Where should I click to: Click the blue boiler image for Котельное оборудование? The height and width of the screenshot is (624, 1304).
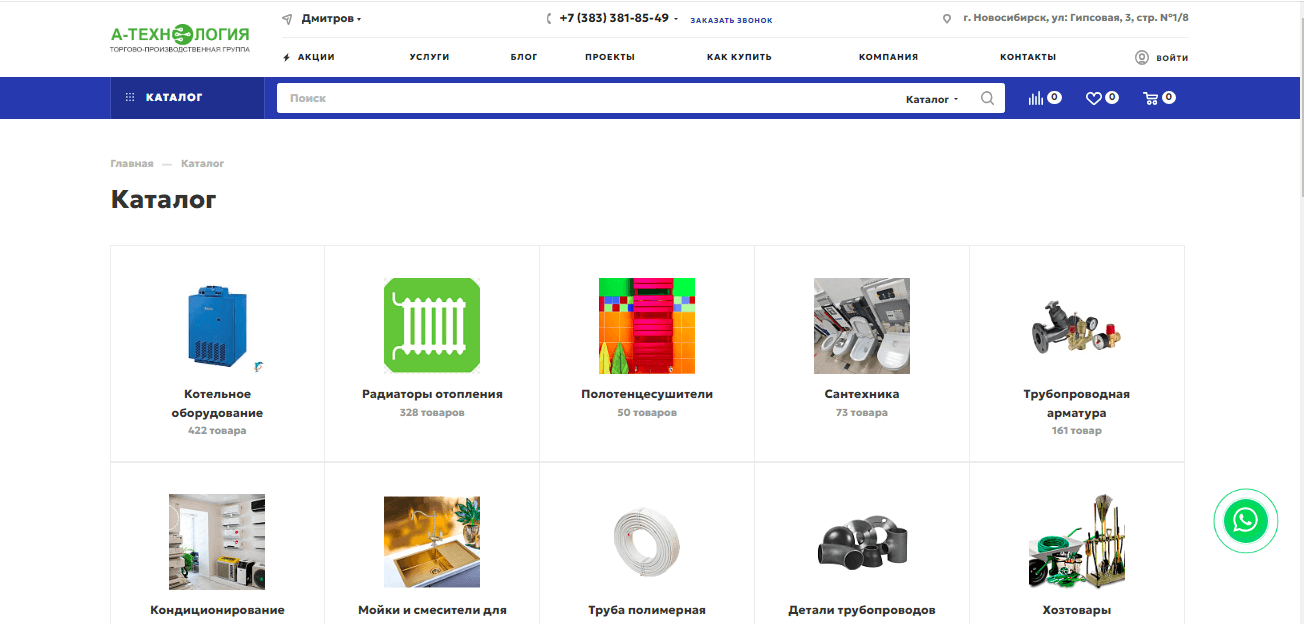pos(217,326)
